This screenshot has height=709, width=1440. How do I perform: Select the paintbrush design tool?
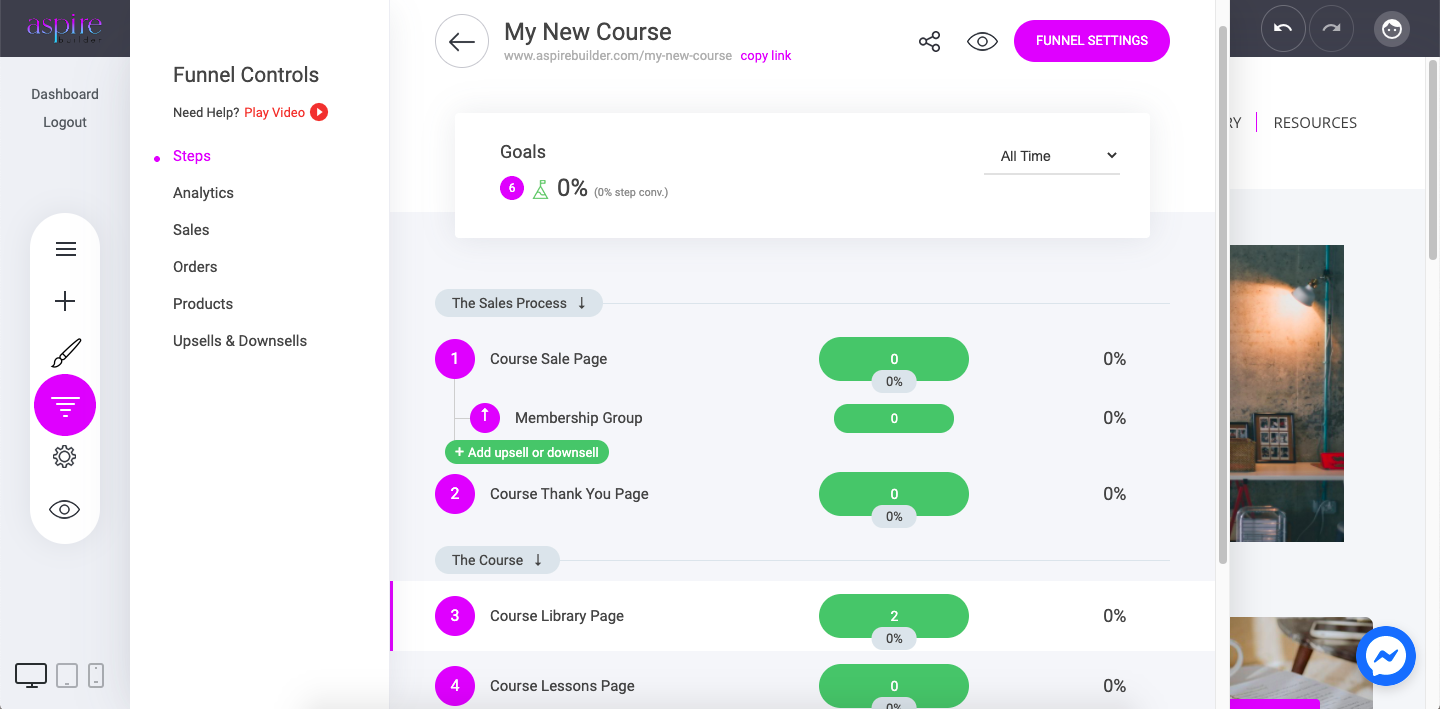[x=65, y=353]
